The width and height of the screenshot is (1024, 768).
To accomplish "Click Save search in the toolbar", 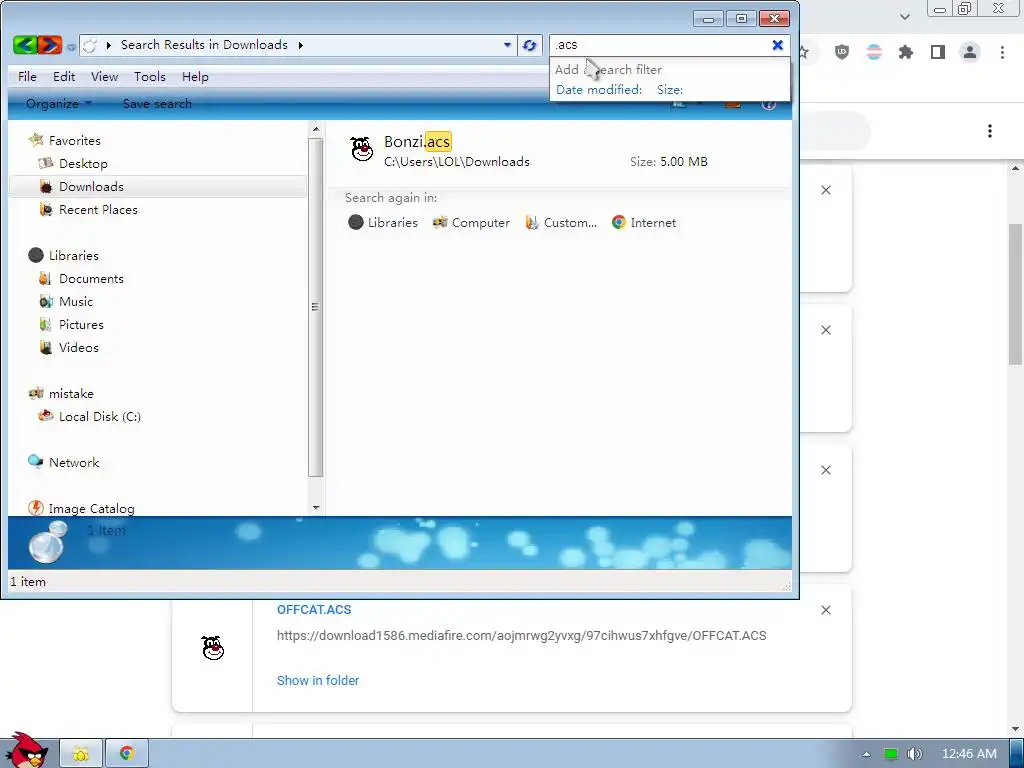I will [x=157, y=104].
